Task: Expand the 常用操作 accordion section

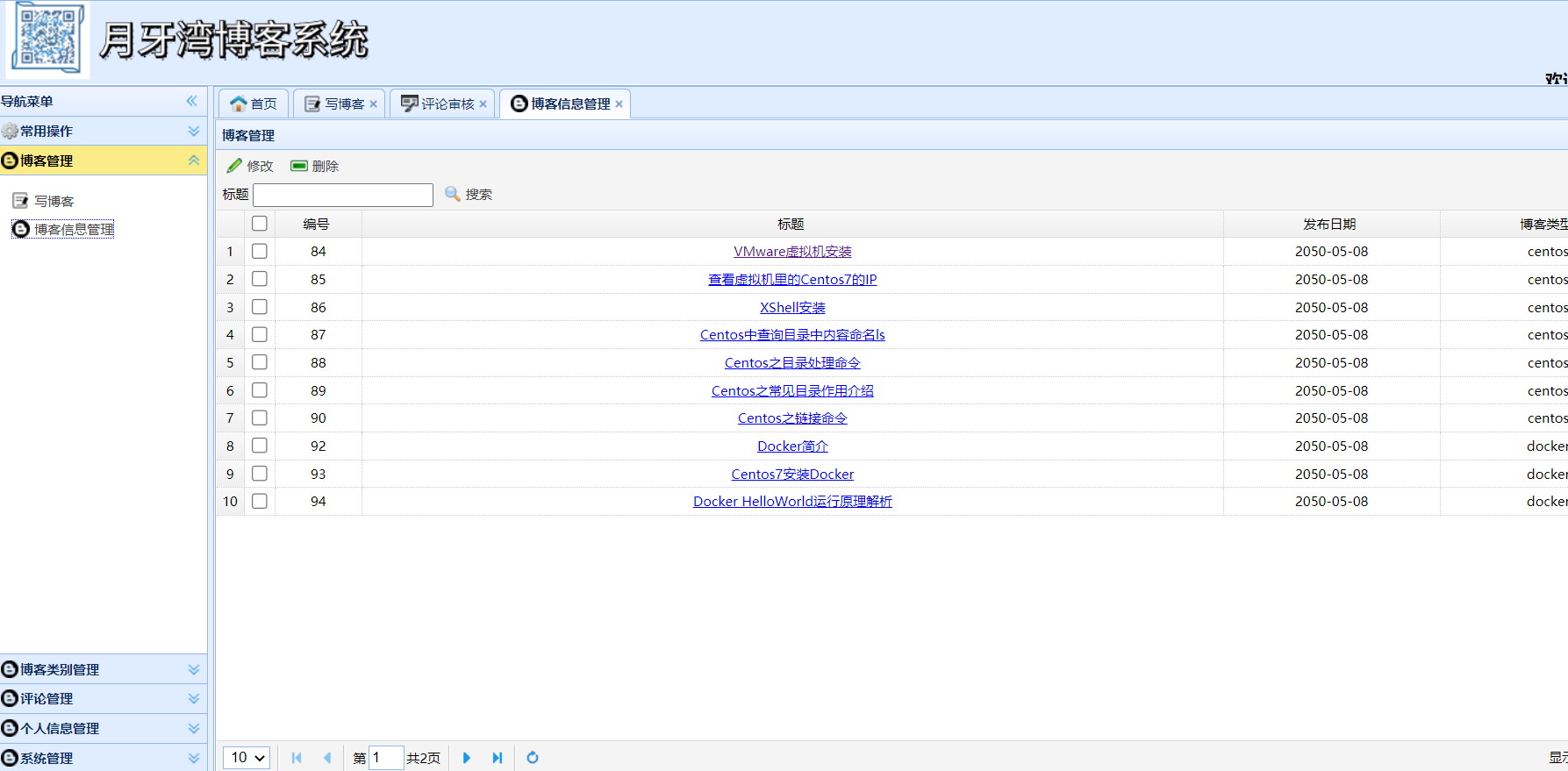Action: (x=194, y=131)
